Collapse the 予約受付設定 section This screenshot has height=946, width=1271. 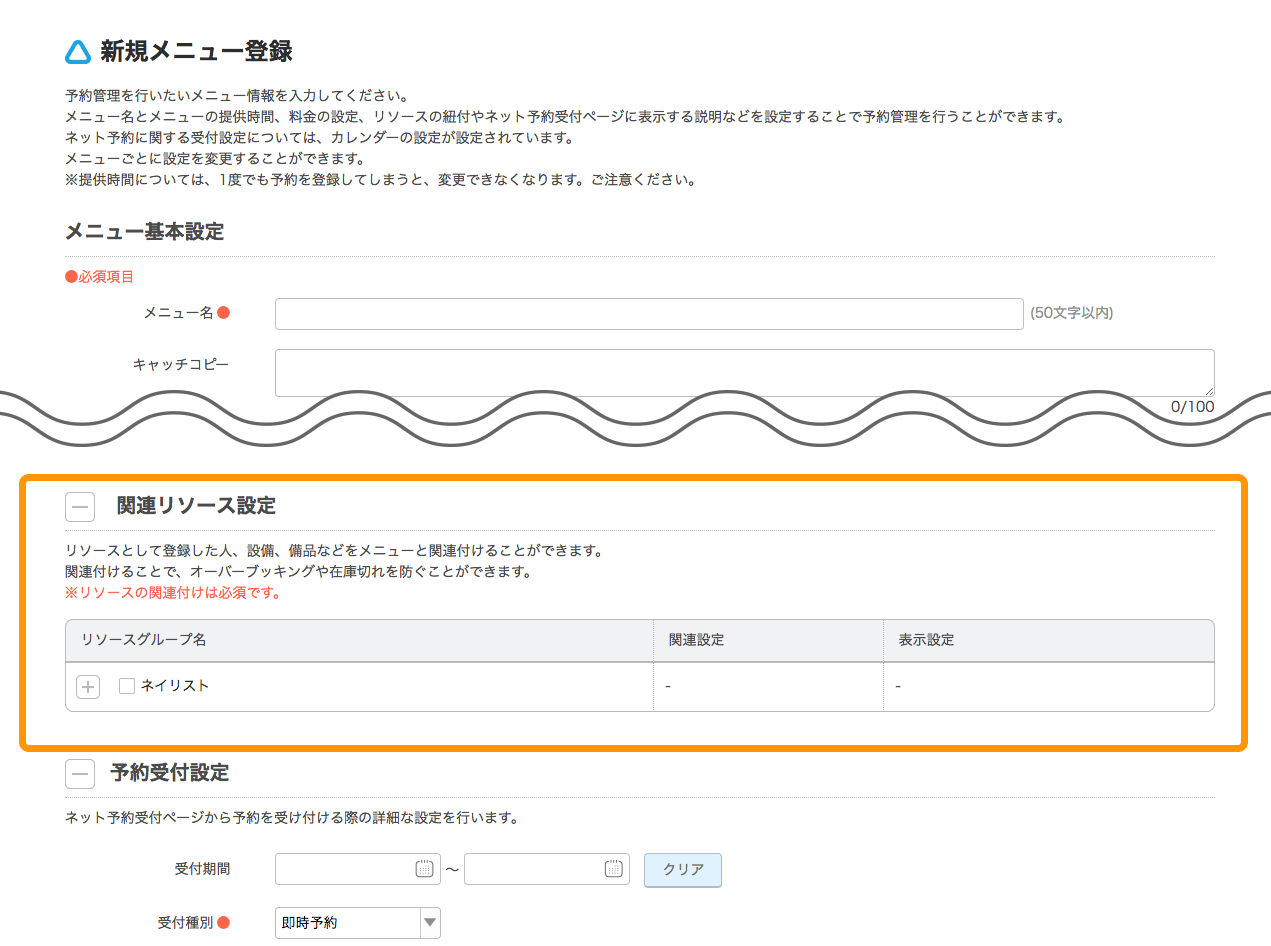tap(80, 774)
